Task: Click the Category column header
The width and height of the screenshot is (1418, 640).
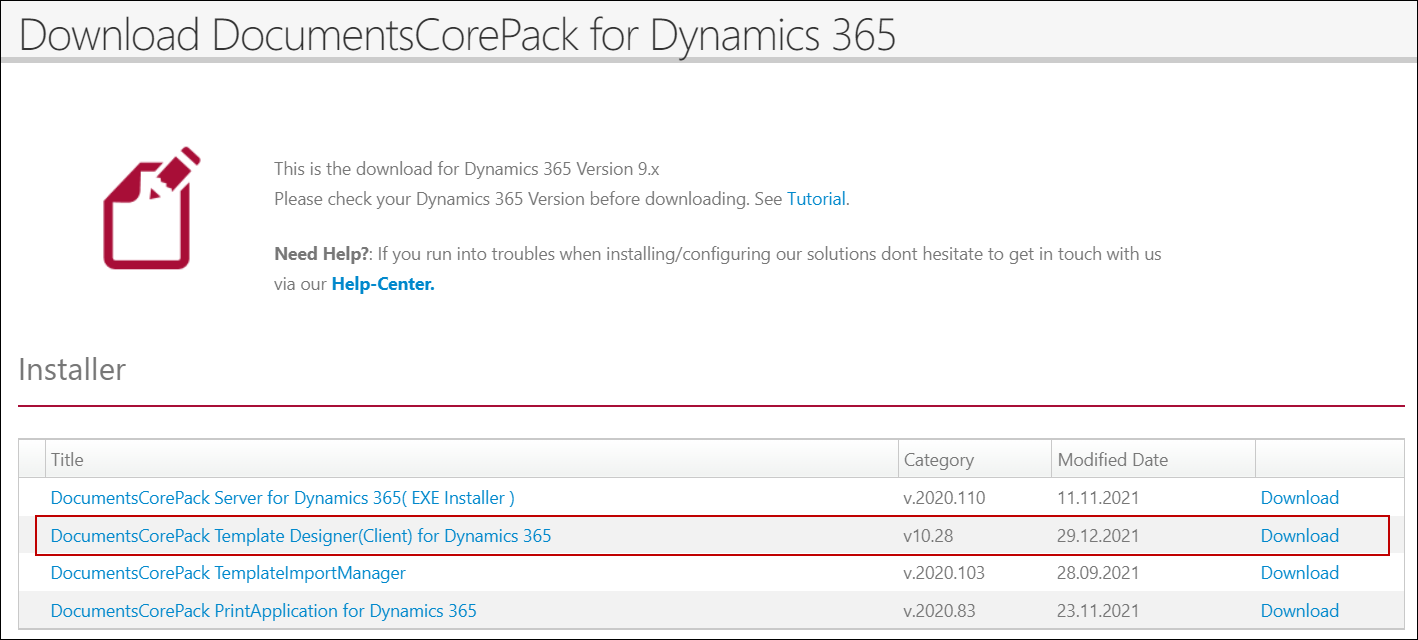Action: click(938, 460)
